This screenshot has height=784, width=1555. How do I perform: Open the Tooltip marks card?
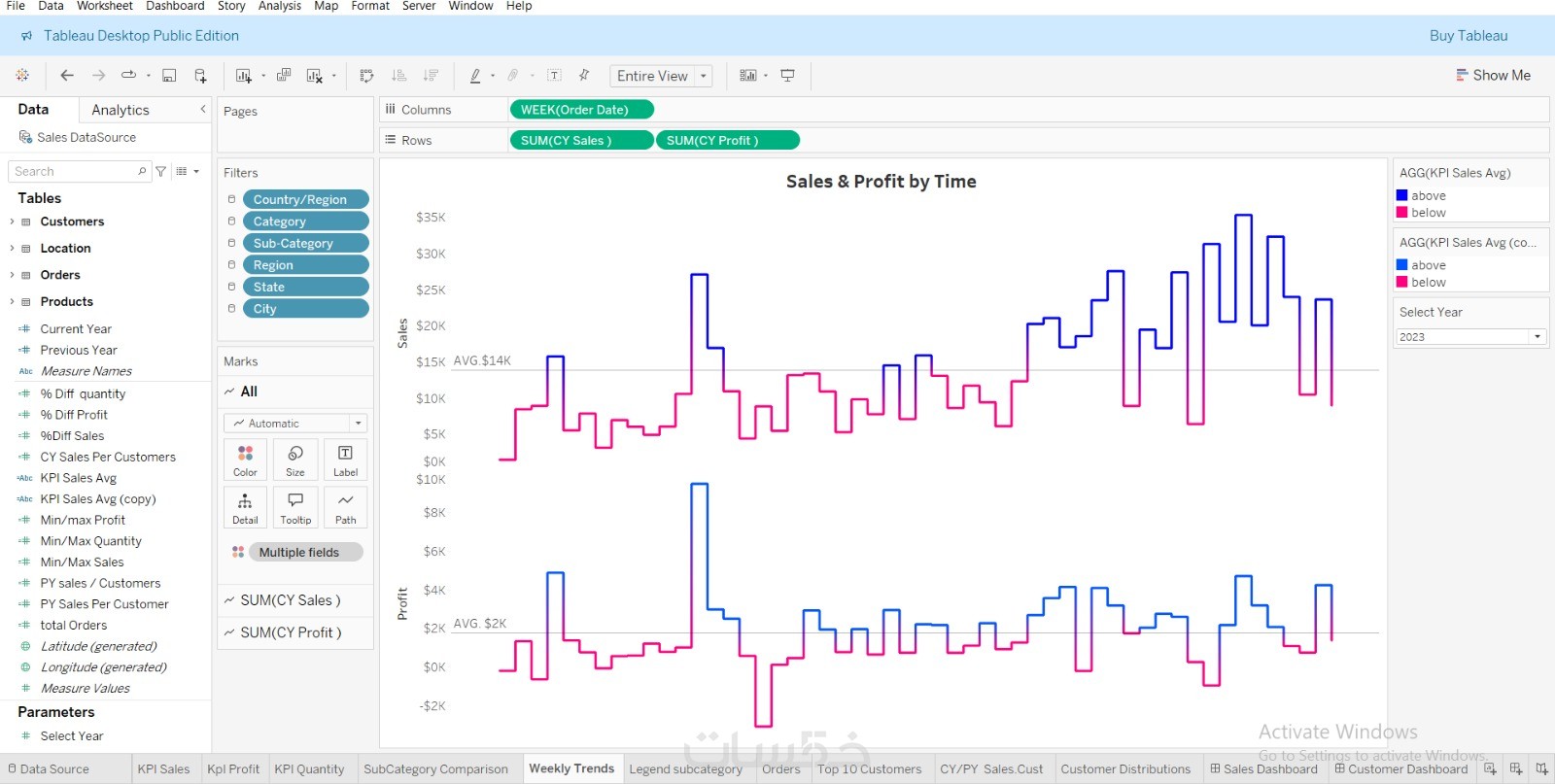coord(295,508)
